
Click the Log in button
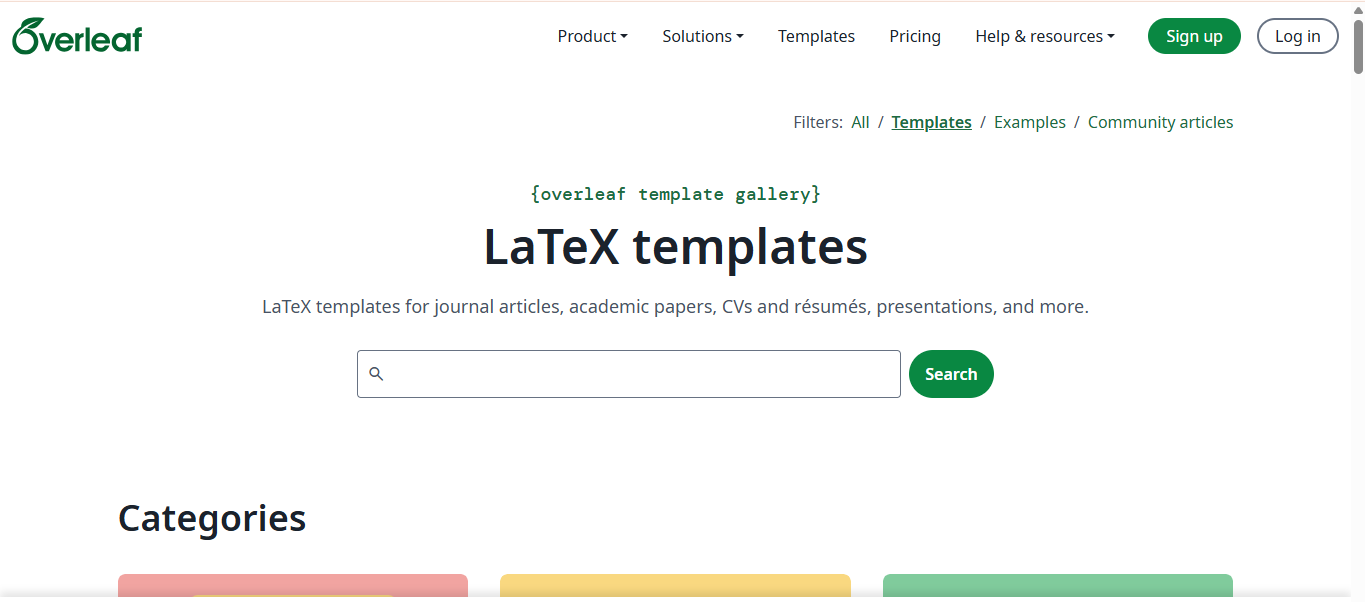[1298, 36]
